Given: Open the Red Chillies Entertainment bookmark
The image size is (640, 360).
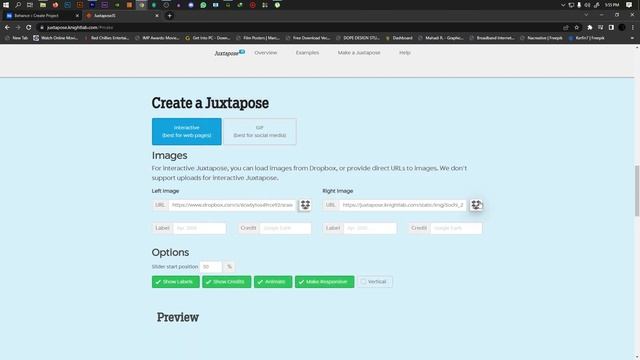Looking at the screenshot, I should pos(107,38).
